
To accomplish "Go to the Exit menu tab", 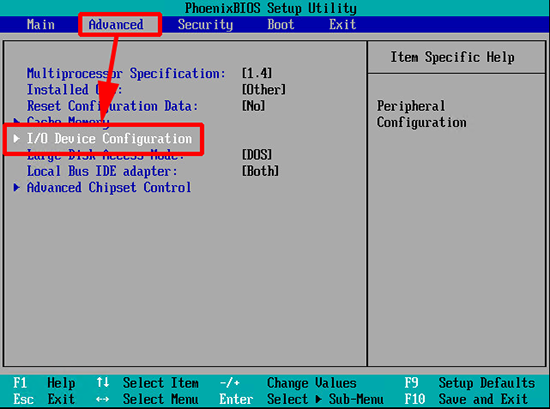I will tap(342, 25).
